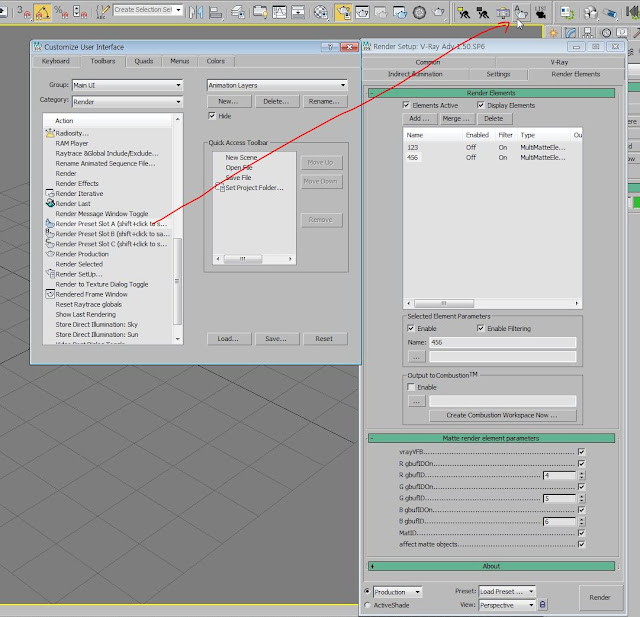Open the V-Ray tab in Render Setup
Screen dimensions: 640x617
pos(559,62)
